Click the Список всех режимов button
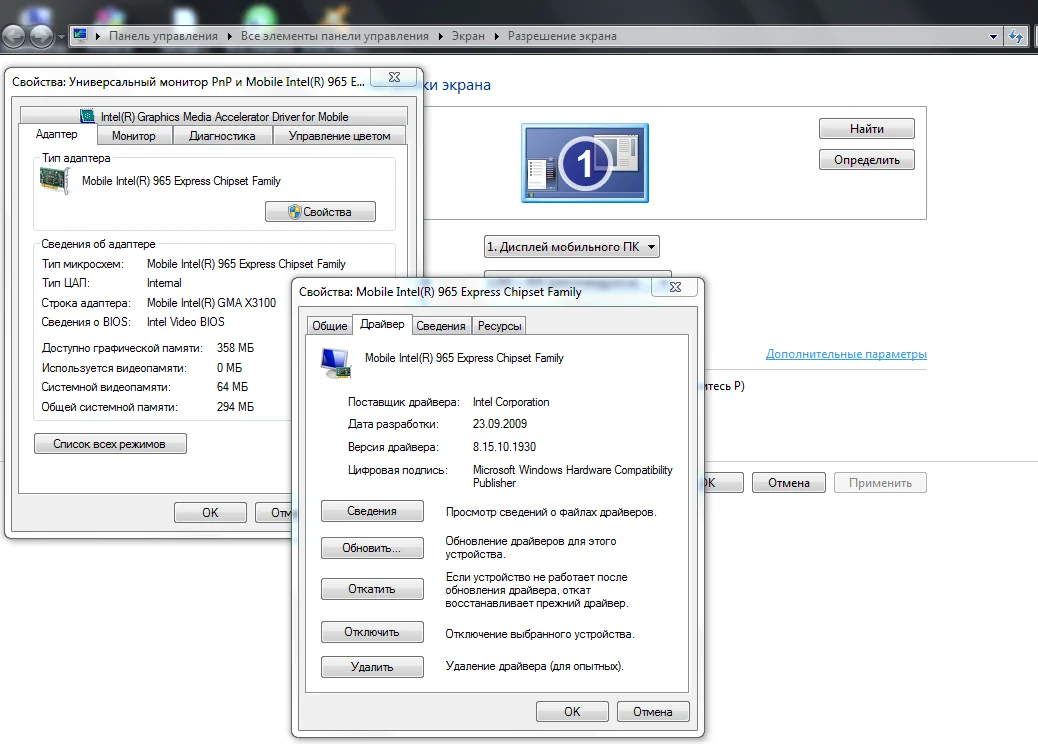This screenshot has width=1038, height=744. 110,443
